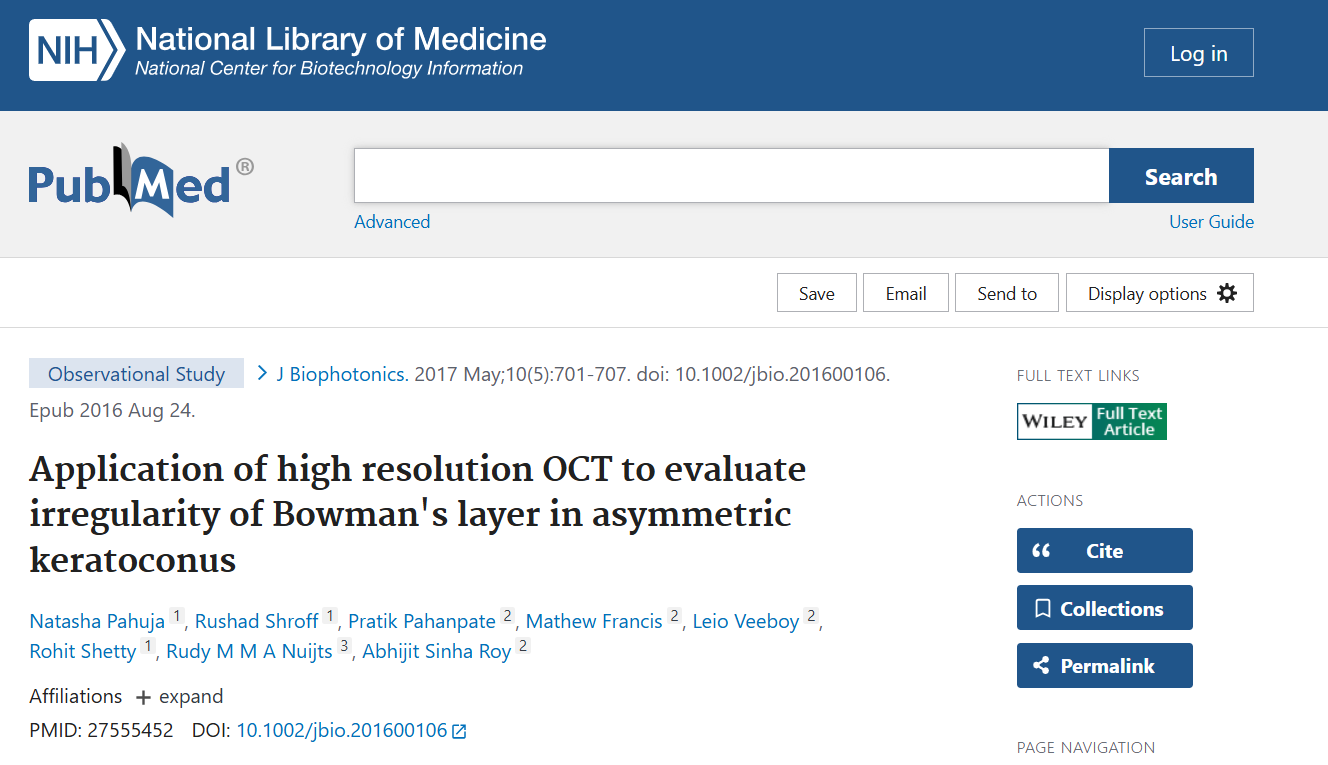Select the Collections bookmark icon
The width and height of the screenshot is (1328, 765).
[1043, 607]
